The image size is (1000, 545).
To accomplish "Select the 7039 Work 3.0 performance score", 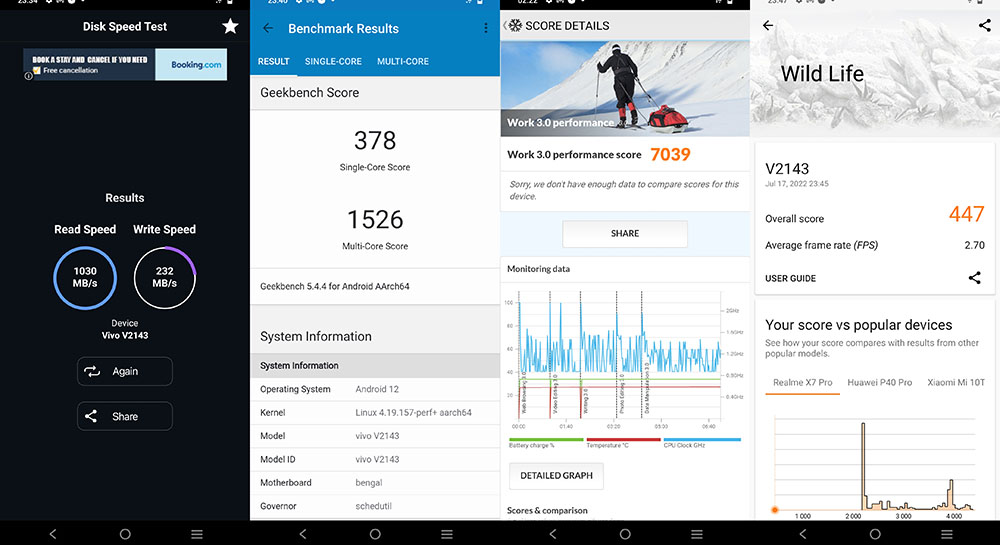I will (670, 154).
